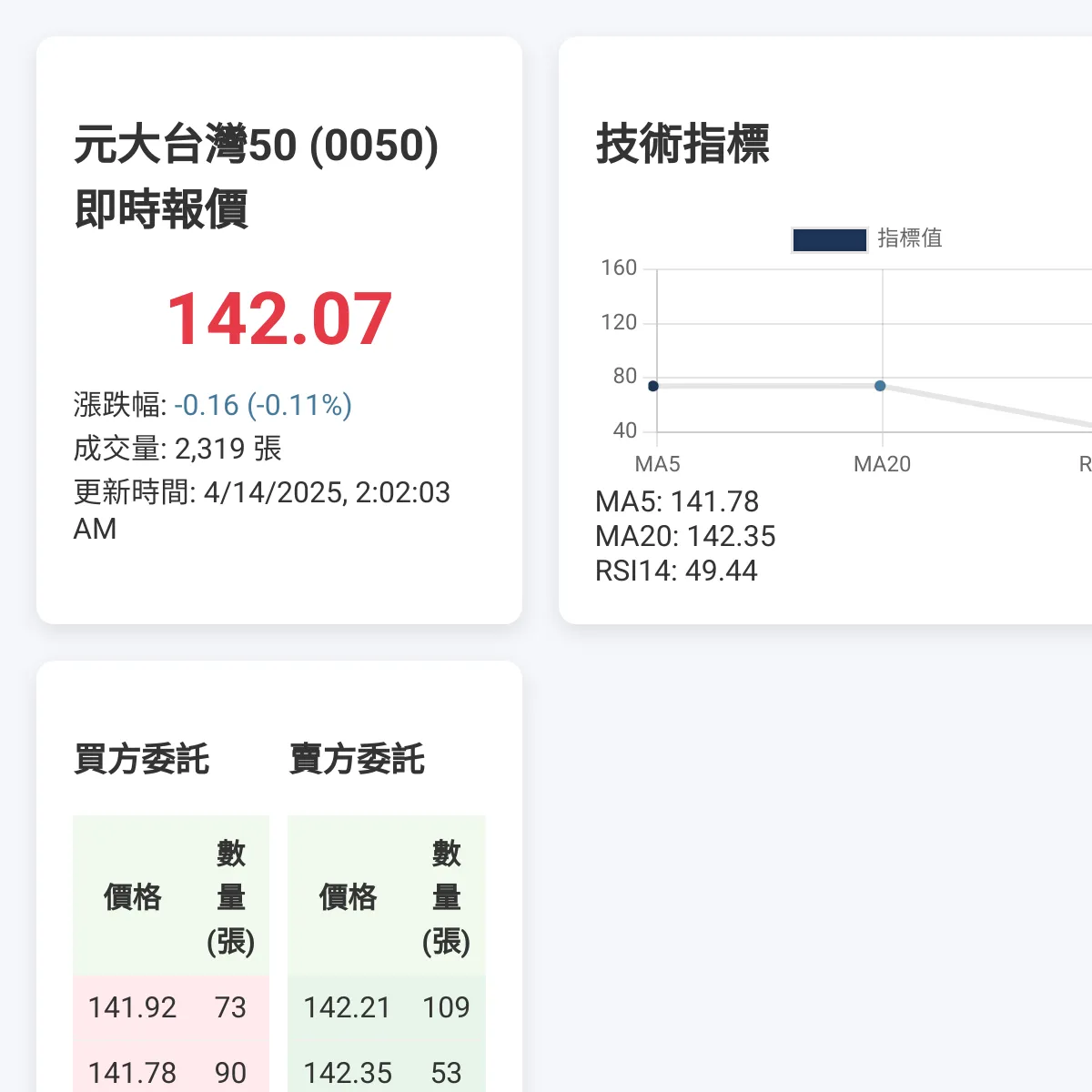Click the dark blue 指標值 legend color box
This screenshot has width=1092, height=1092.
click(829, 239)
